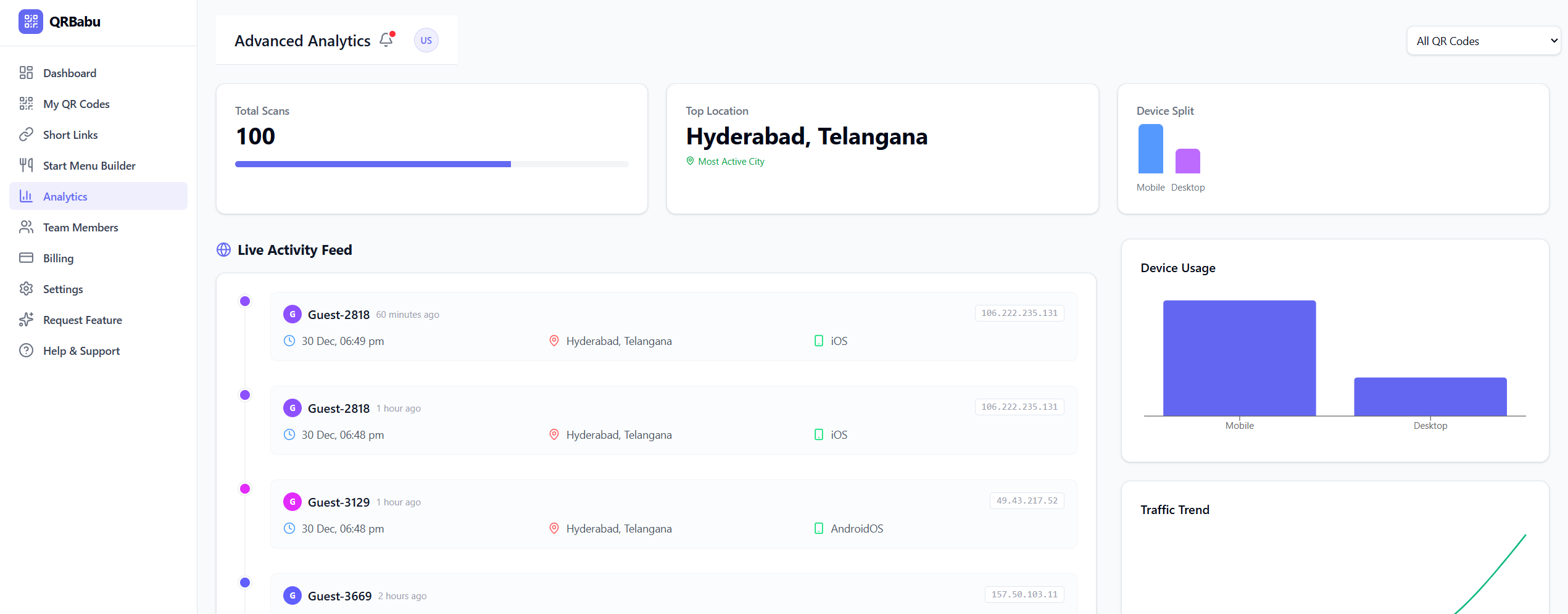The width and height of the screenshot is (1568, 614).
Task: Click the purple Desktop bar in Device Split
Action: (1188, 161)
